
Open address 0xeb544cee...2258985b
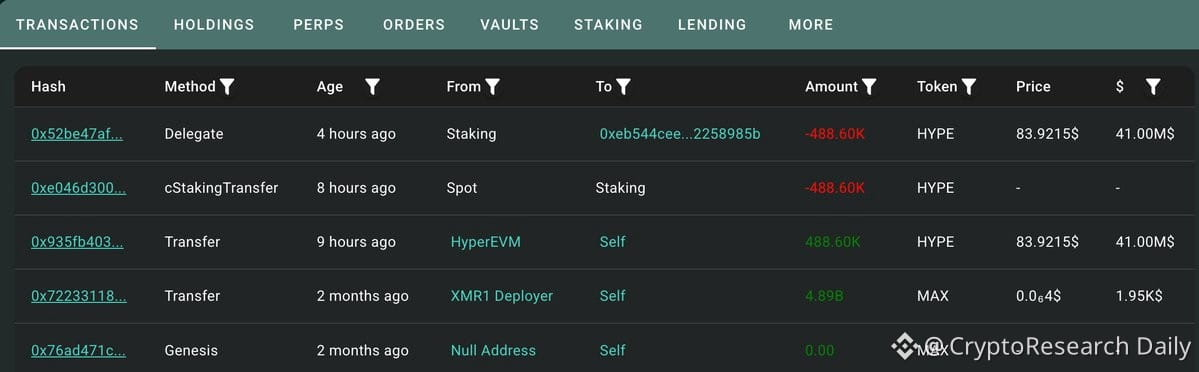click(x=680, y=134)
